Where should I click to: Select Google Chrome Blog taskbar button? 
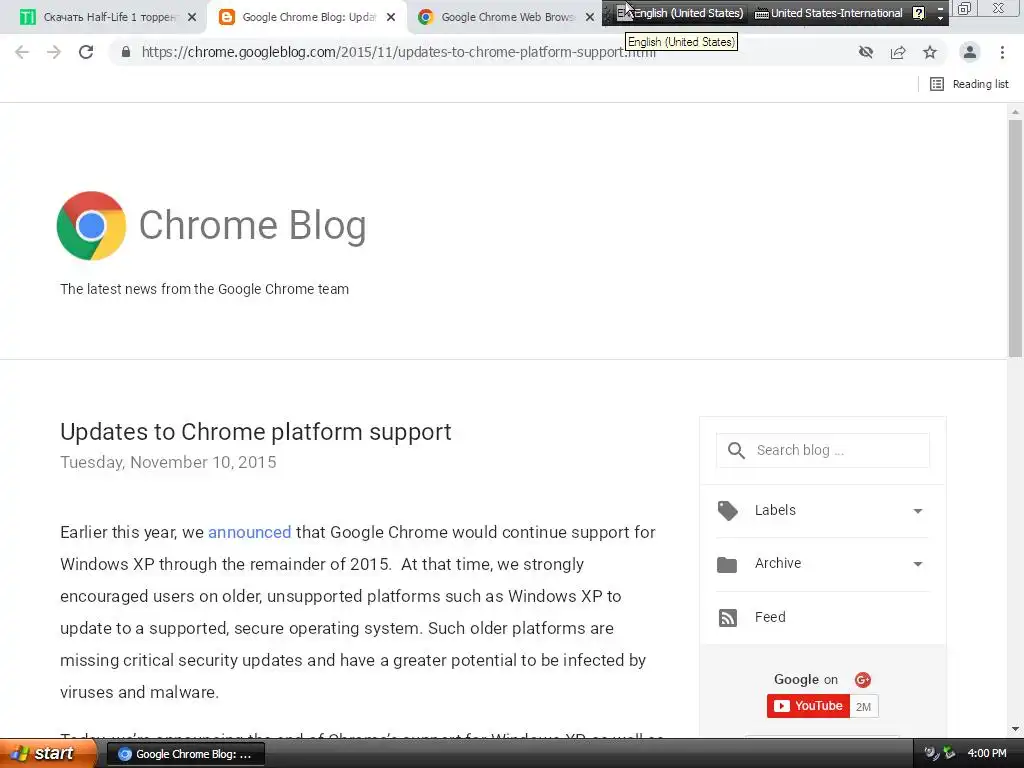(185, 754)
